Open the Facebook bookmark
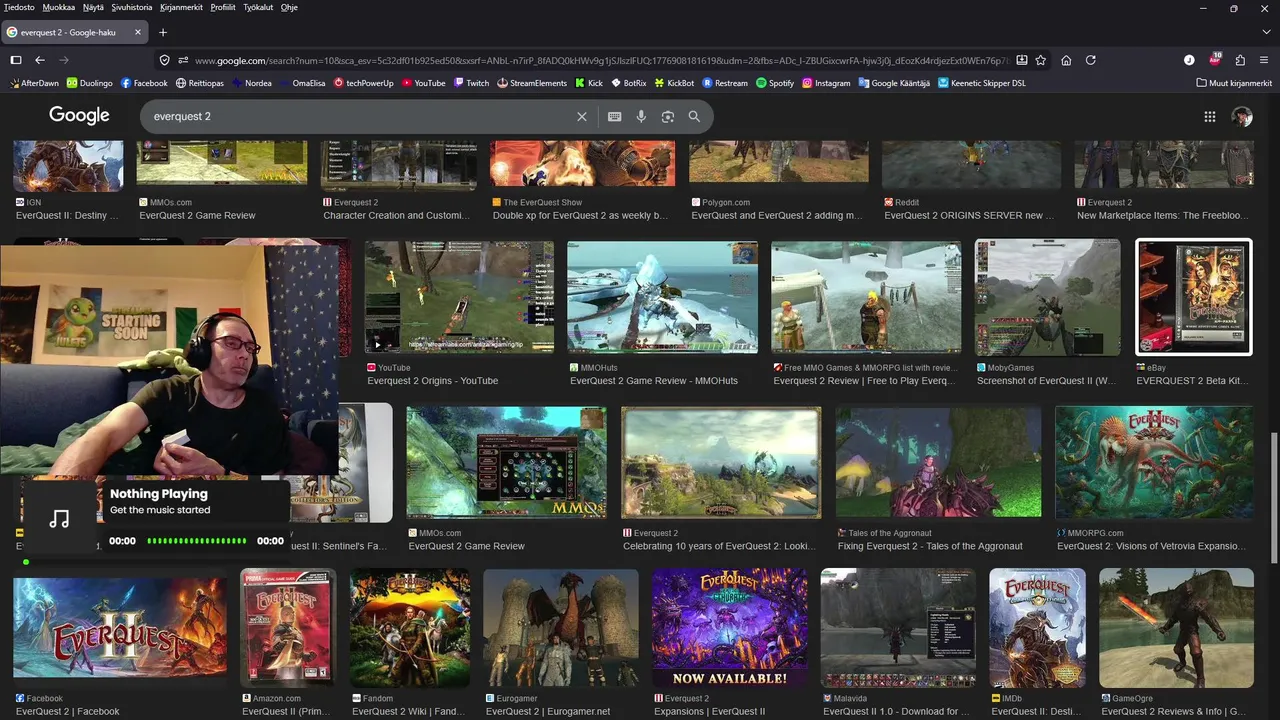 (x=144, y=83)
